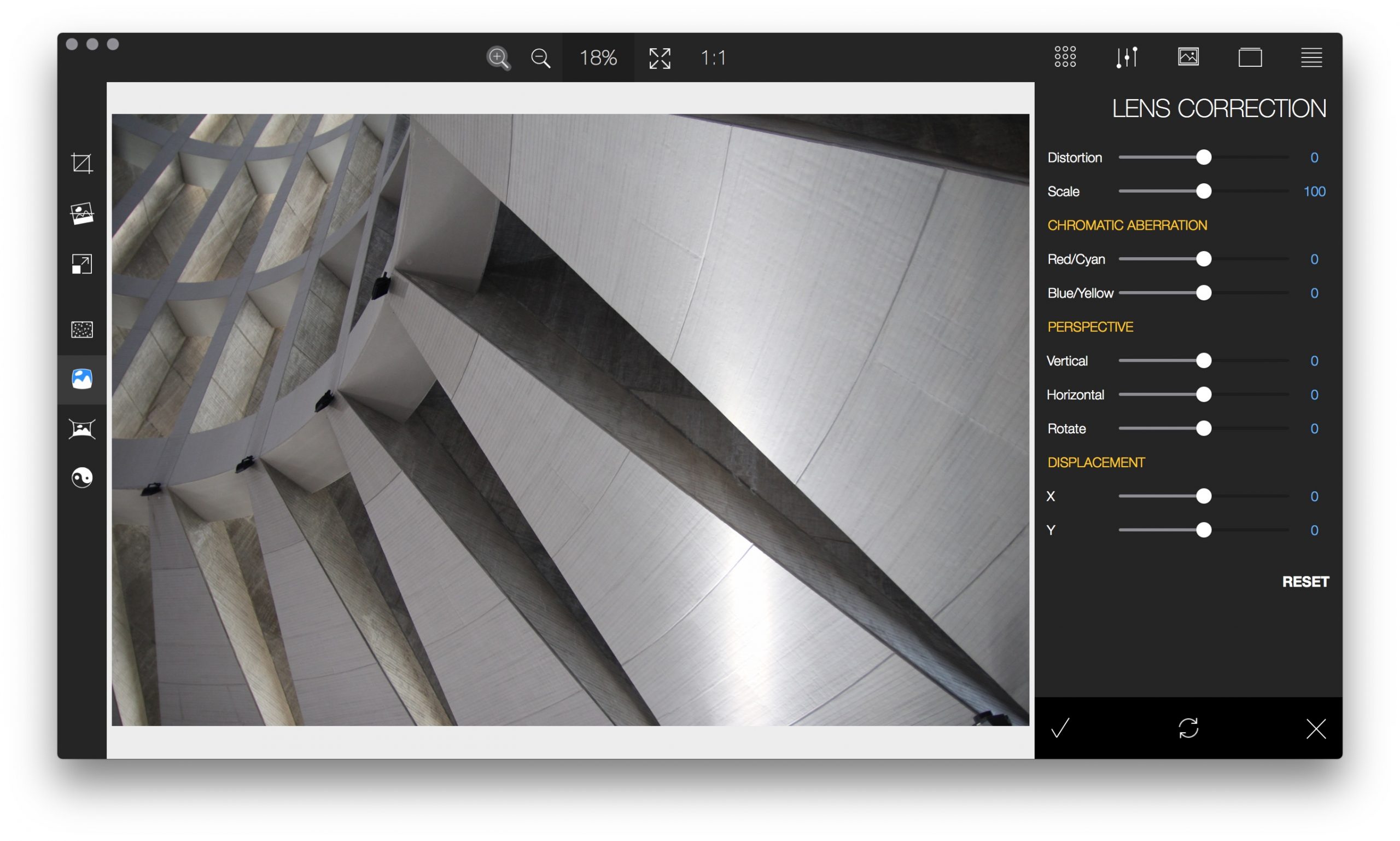This screenshot has width=1400, height=841.
Task: Select the Crop tool in sidebar
Action: coord(82,163)
